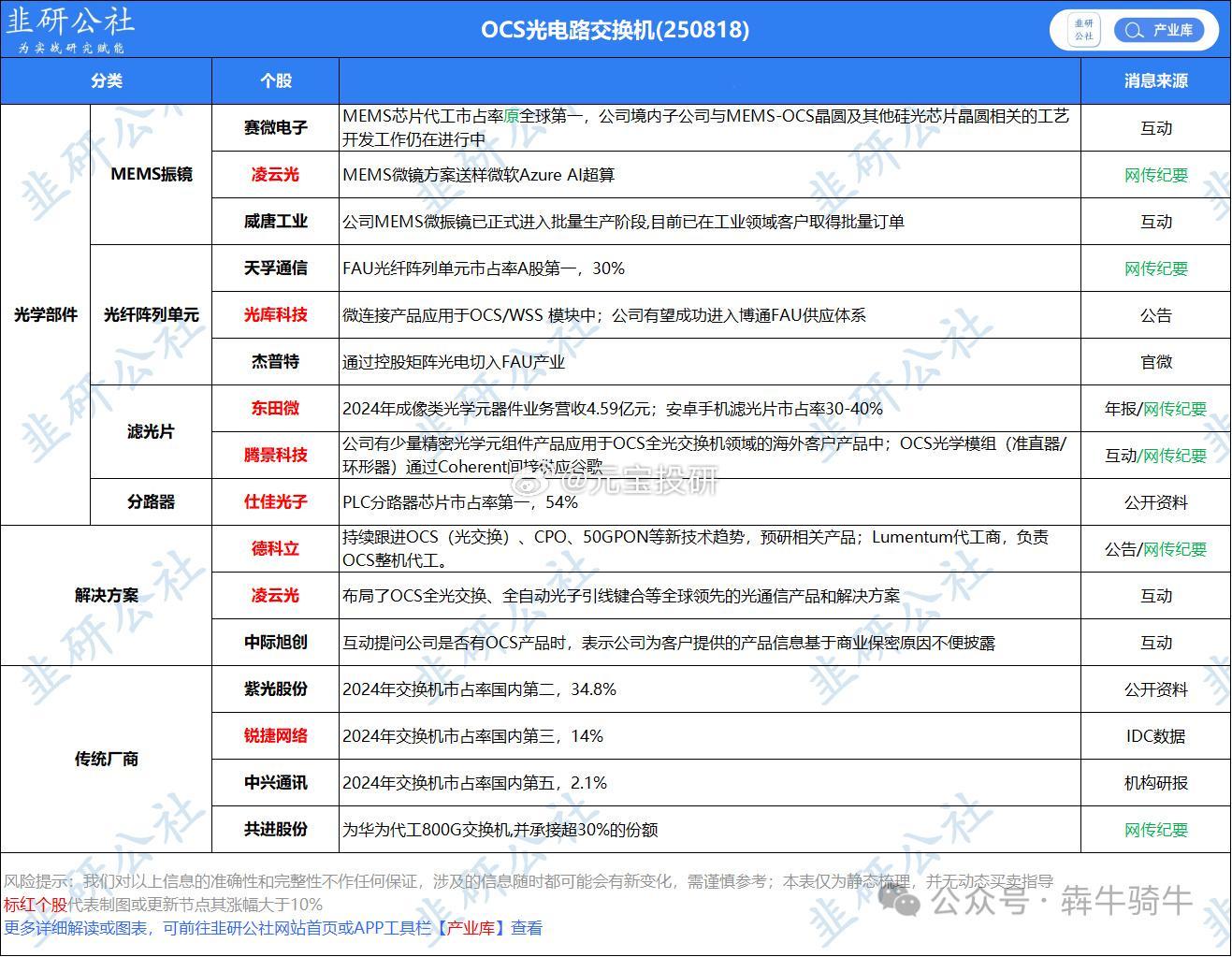Select the 共进股份 stock cell
The image size is (1232, 957).
[276, 829]
